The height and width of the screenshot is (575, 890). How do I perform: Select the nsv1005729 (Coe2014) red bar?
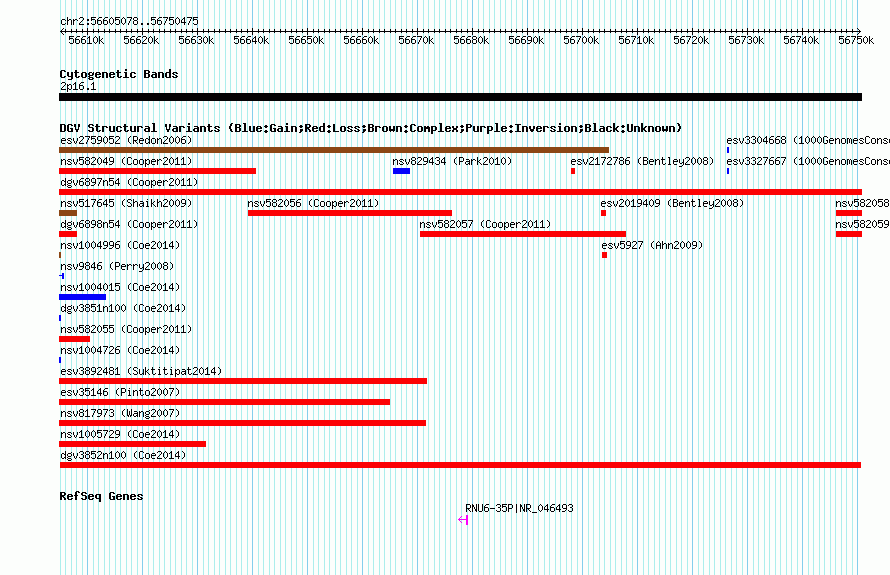(x=132, y=444)
